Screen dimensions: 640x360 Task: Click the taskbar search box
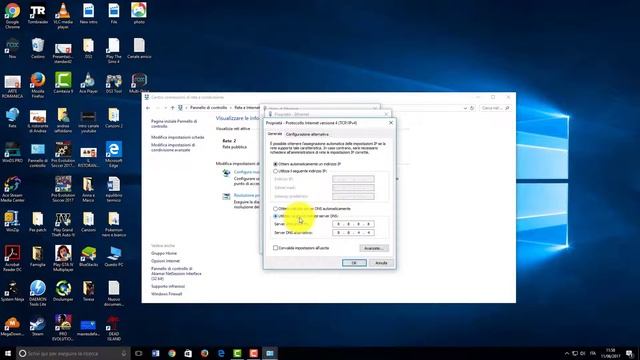[x=73, y=353]
